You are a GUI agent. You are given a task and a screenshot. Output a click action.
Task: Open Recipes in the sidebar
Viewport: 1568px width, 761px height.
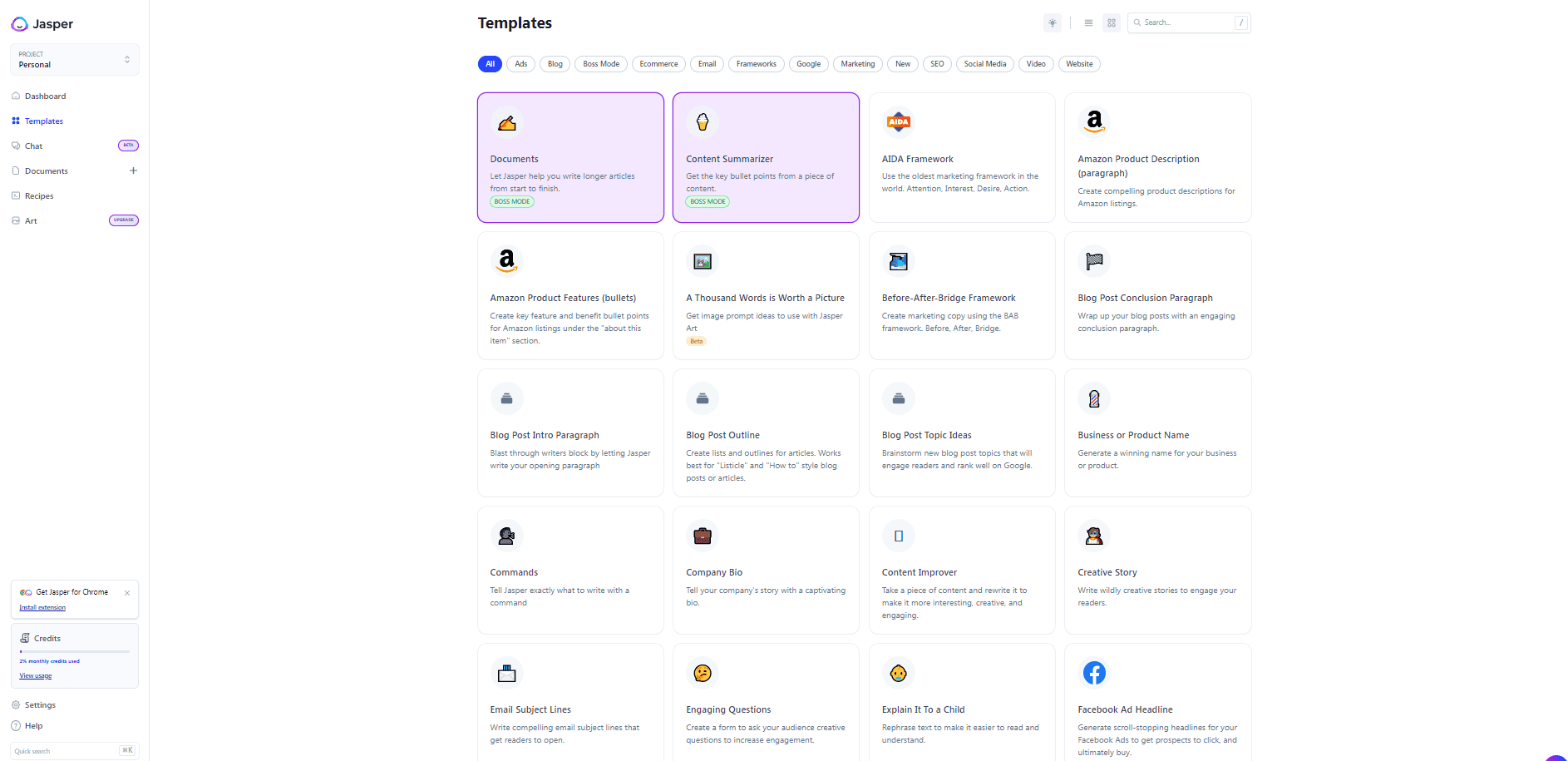[39, 196]
